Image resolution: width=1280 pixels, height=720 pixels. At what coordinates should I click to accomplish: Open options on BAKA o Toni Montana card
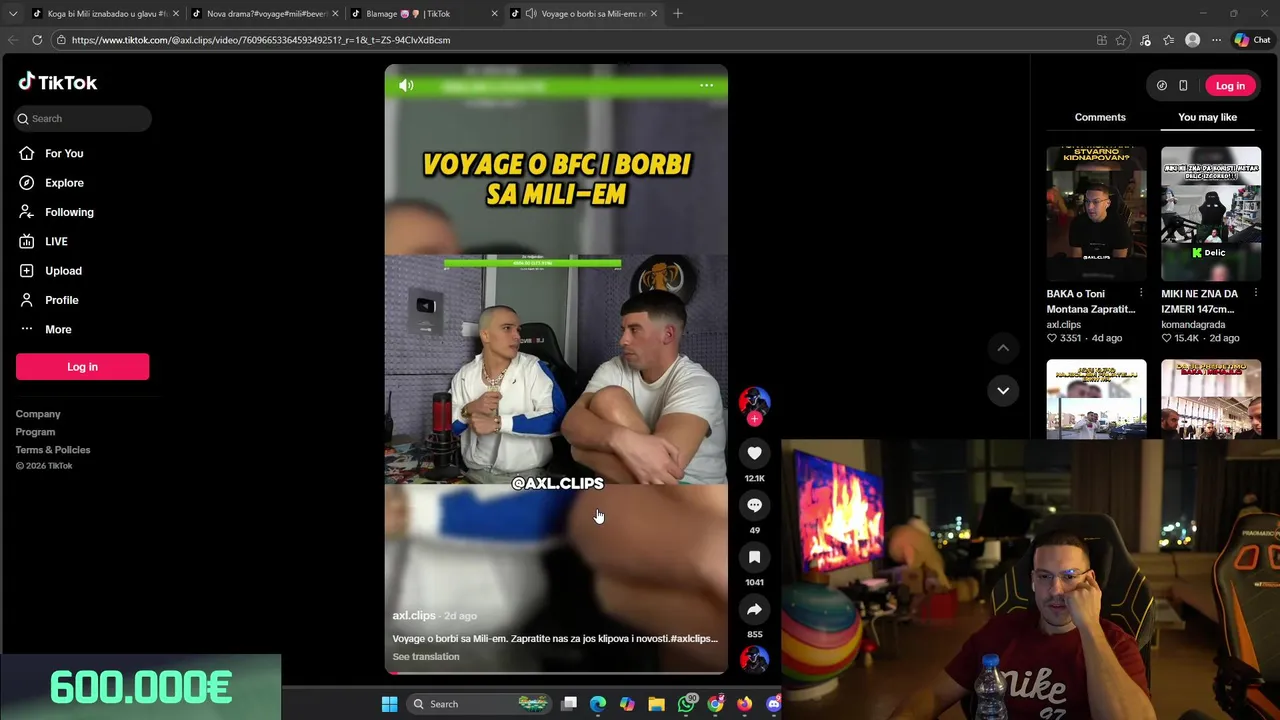[1141, 294]
